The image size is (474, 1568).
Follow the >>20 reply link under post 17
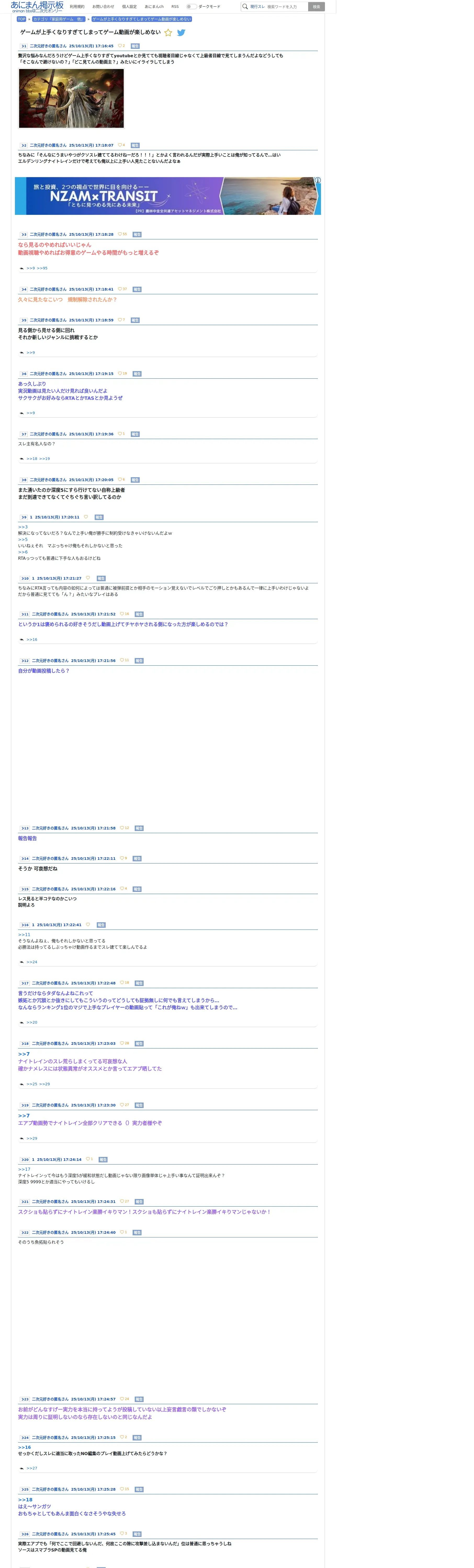(32, 1022)
